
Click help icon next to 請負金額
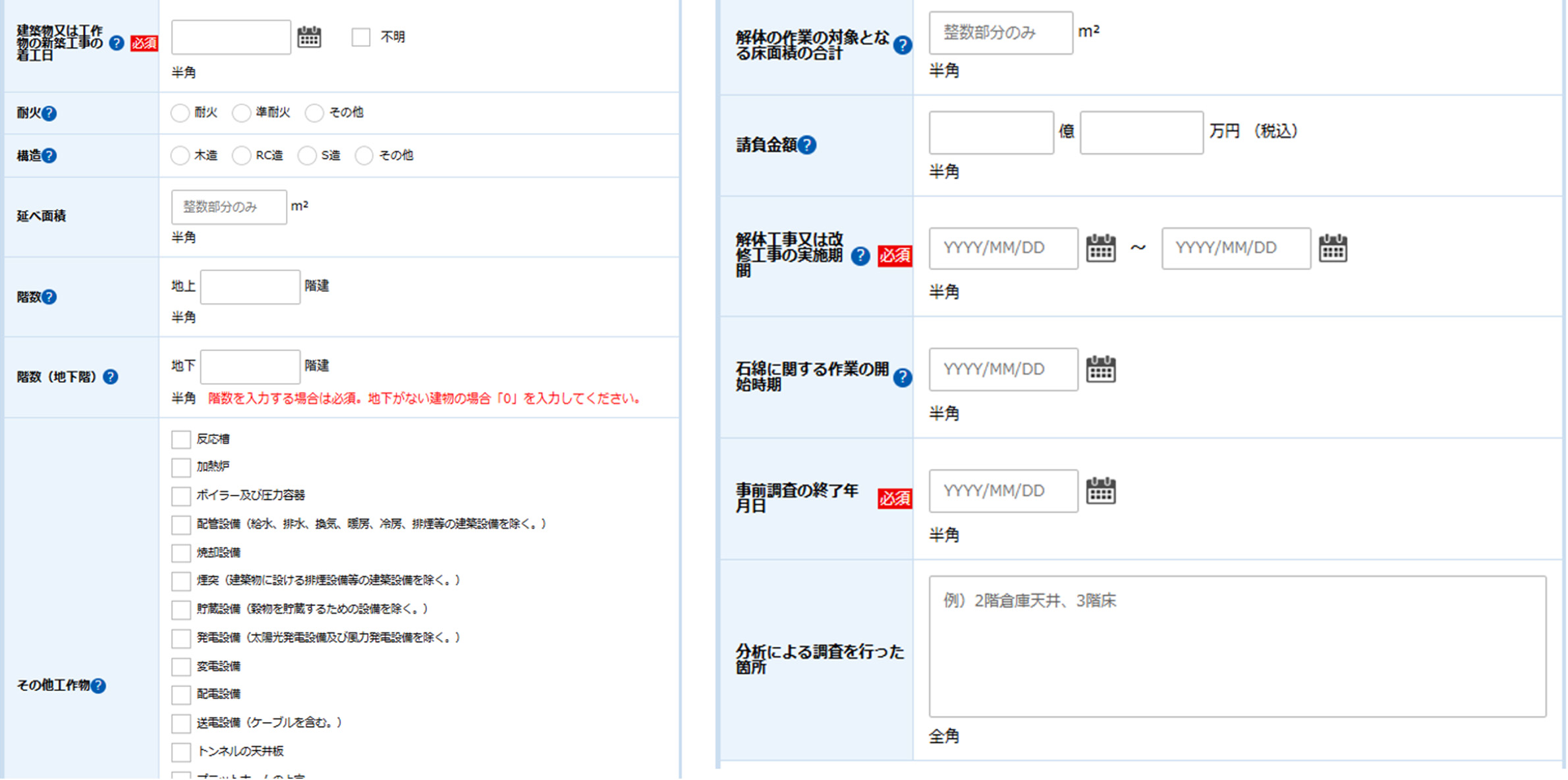point(807,145)
